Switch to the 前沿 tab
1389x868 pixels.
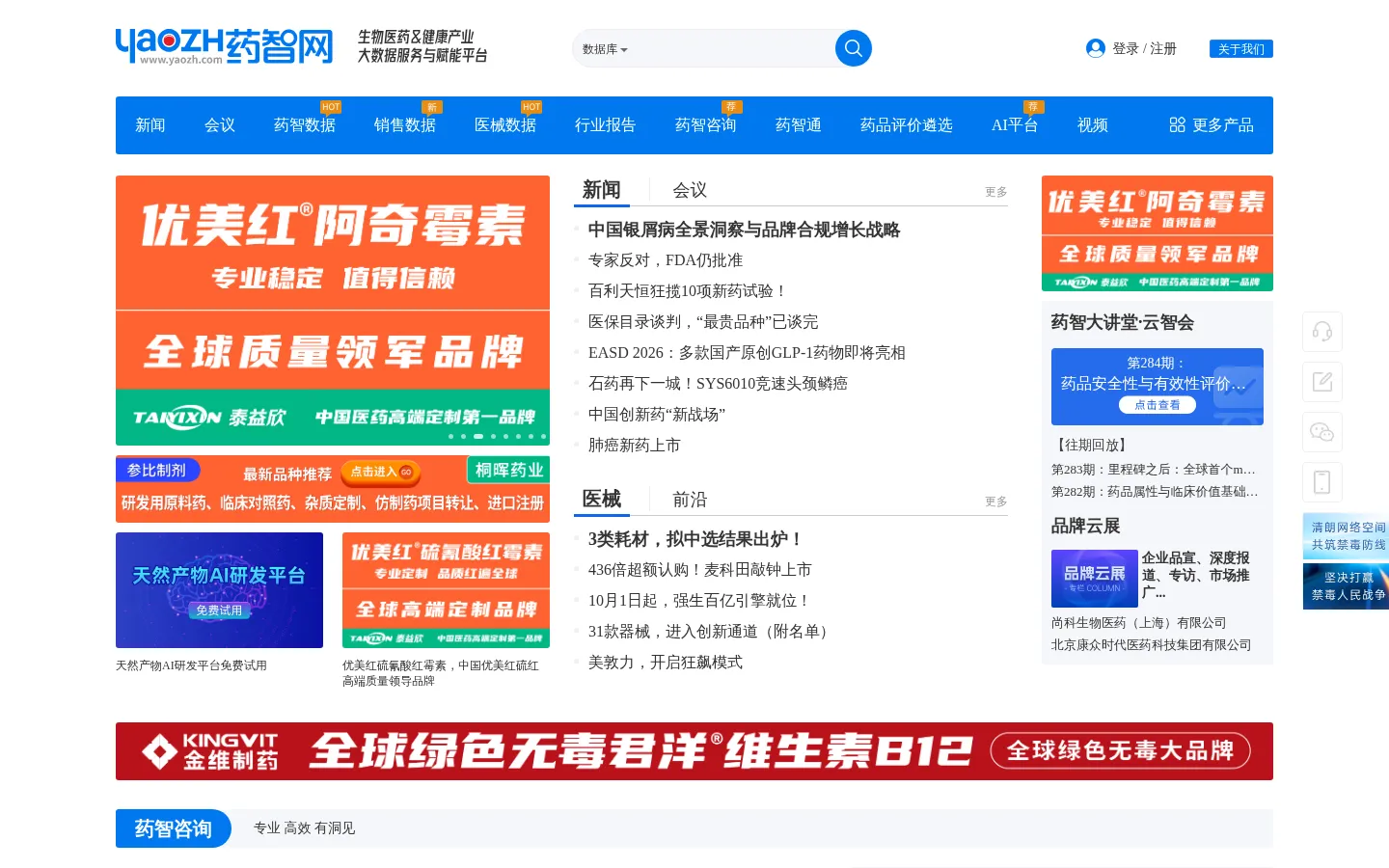(690, 500)
